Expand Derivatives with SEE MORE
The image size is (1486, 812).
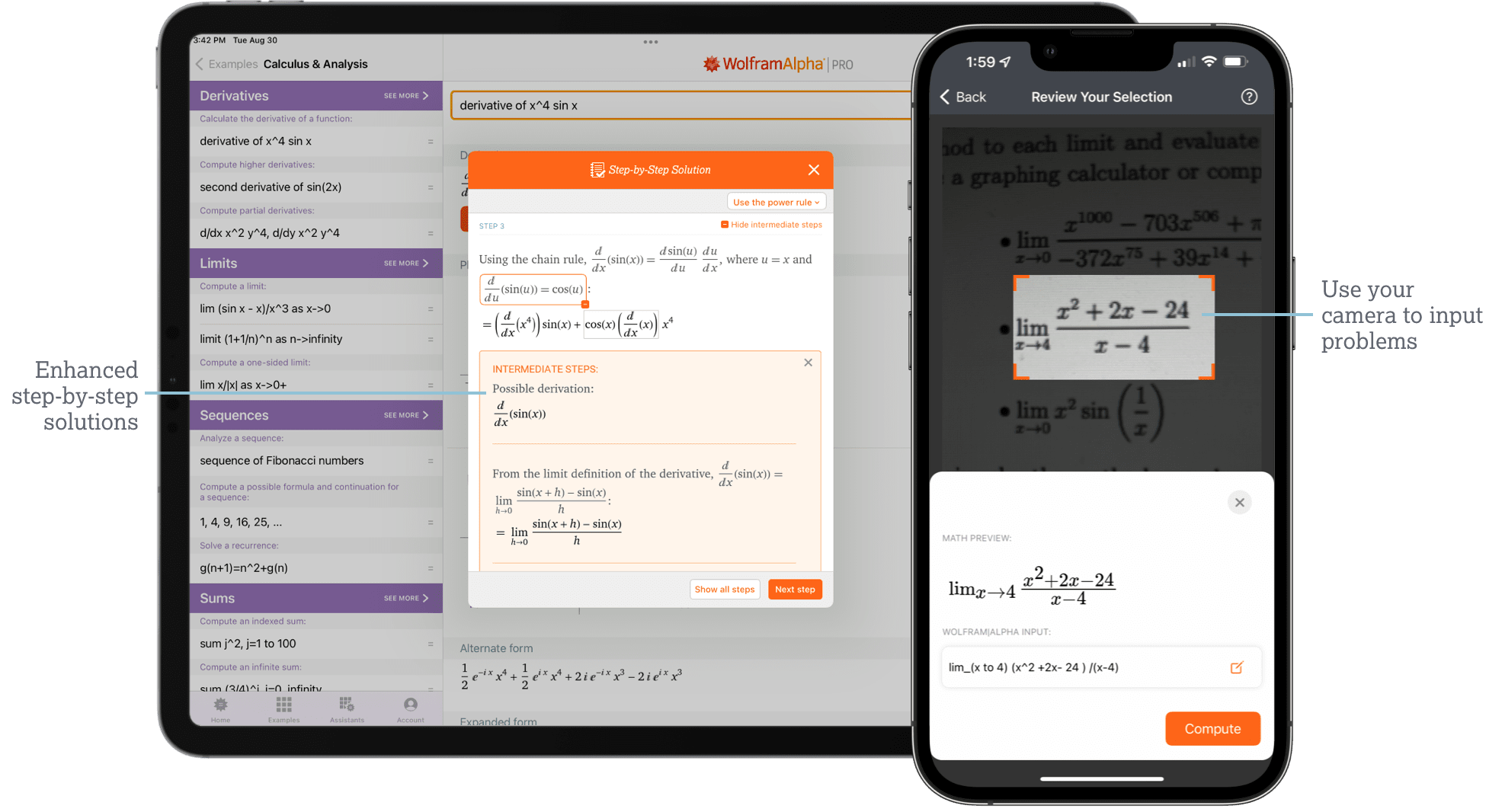coord(406,96)
